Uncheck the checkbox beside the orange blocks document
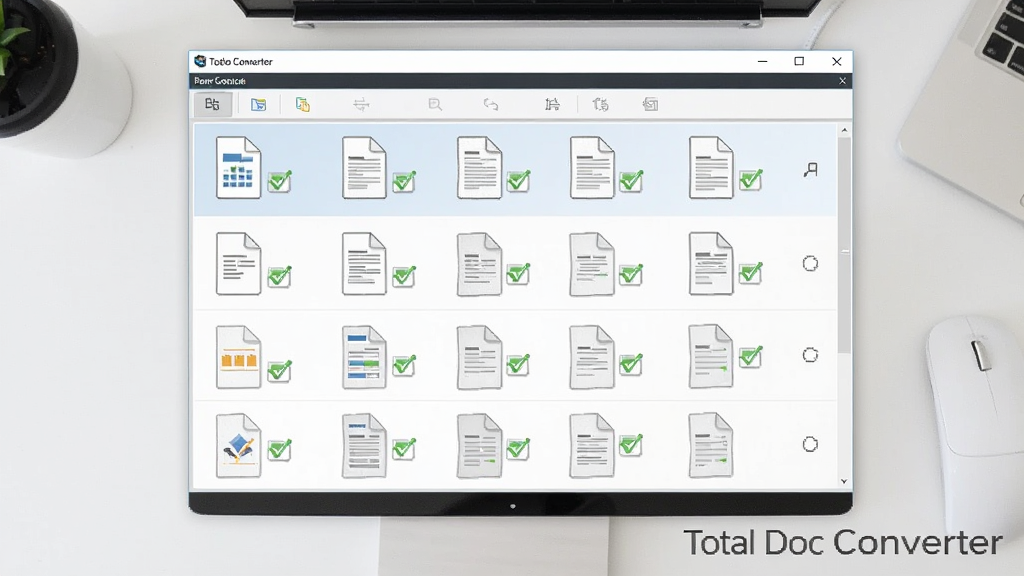This screenshot has height=576, width=1024. (x=280, y=370)
